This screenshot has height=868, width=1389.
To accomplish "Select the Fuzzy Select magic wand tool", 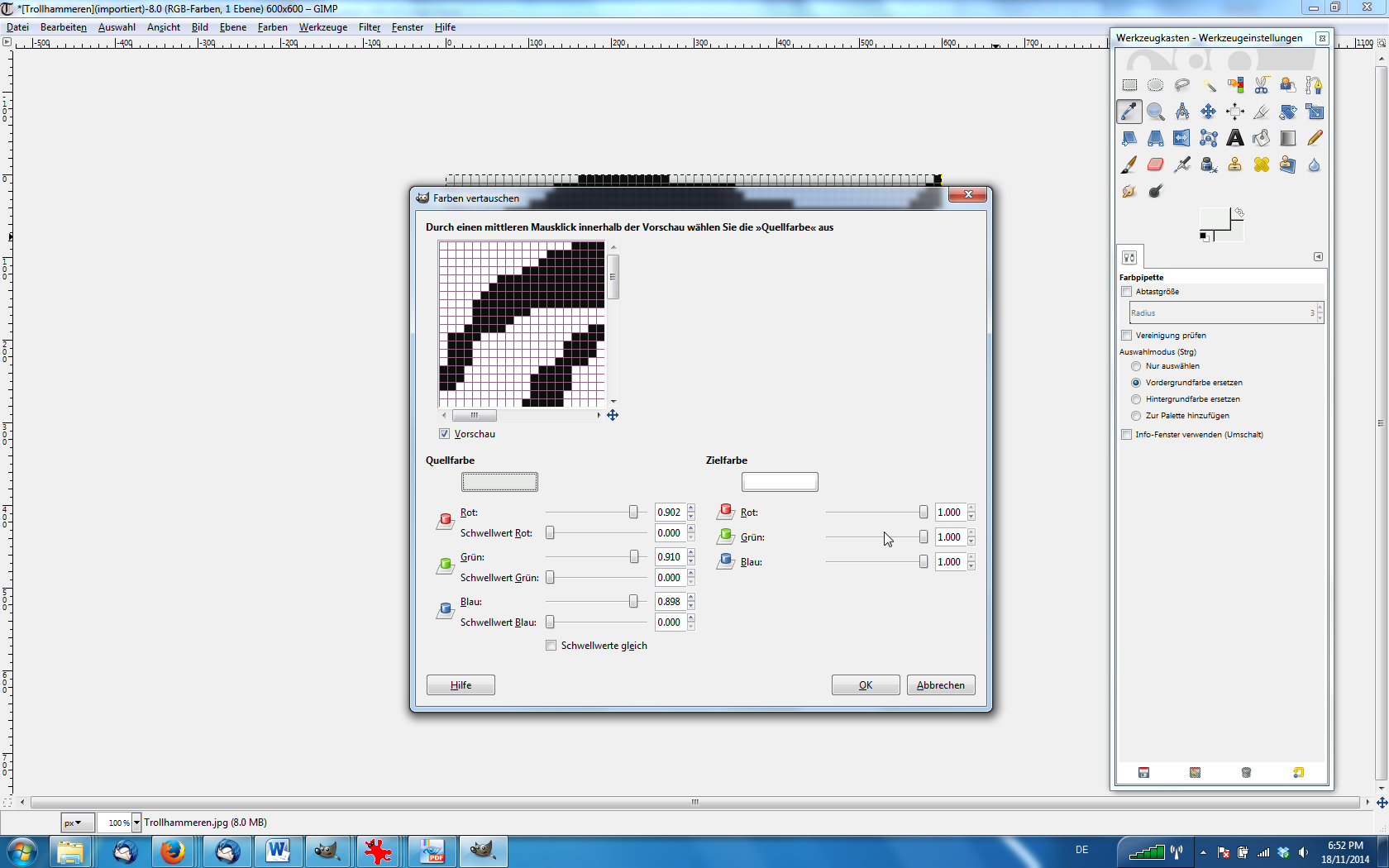I will 1209,85.
